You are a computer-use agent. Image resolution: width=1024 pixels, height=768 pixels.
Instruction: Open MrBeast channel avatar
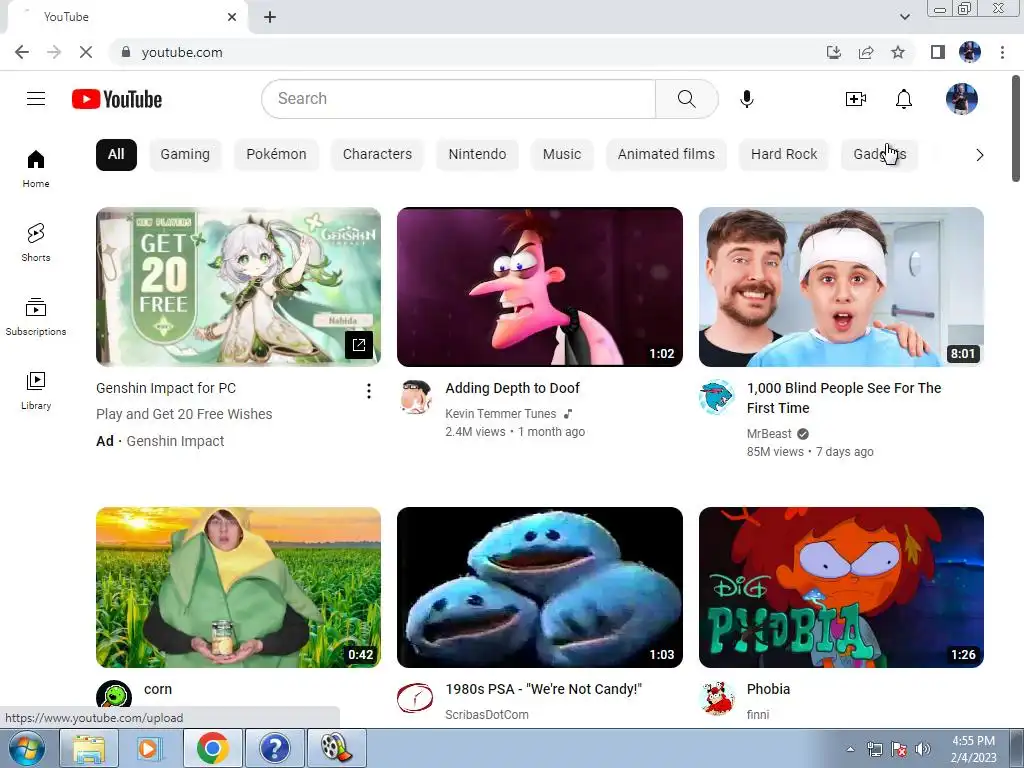click(716, 396)
